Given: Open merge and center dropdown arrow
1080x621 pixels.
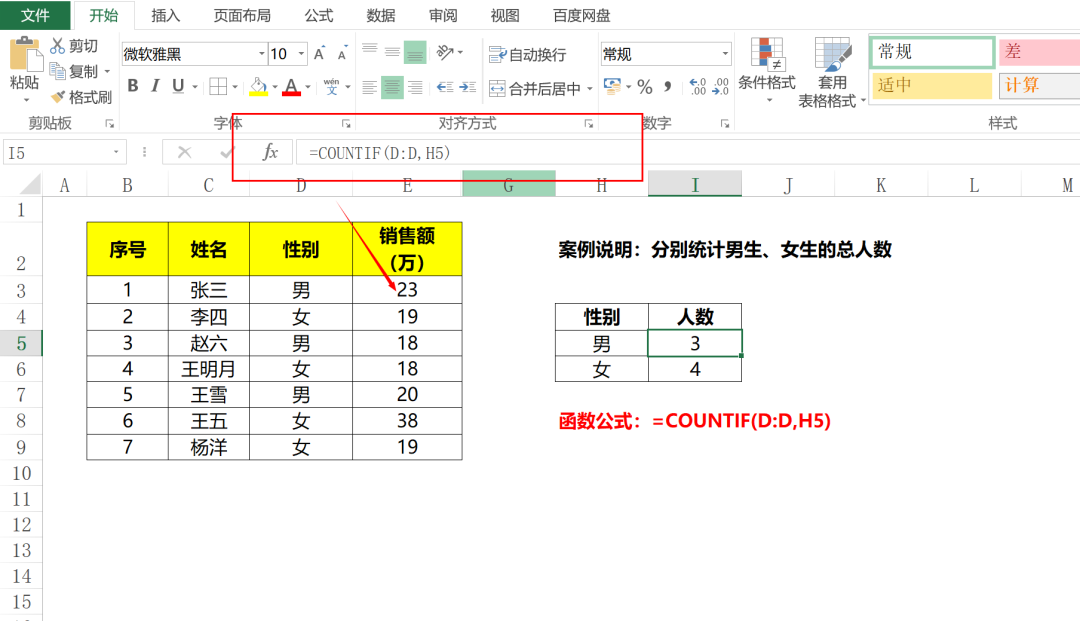Looking at the screenshot, I should 590,88.
